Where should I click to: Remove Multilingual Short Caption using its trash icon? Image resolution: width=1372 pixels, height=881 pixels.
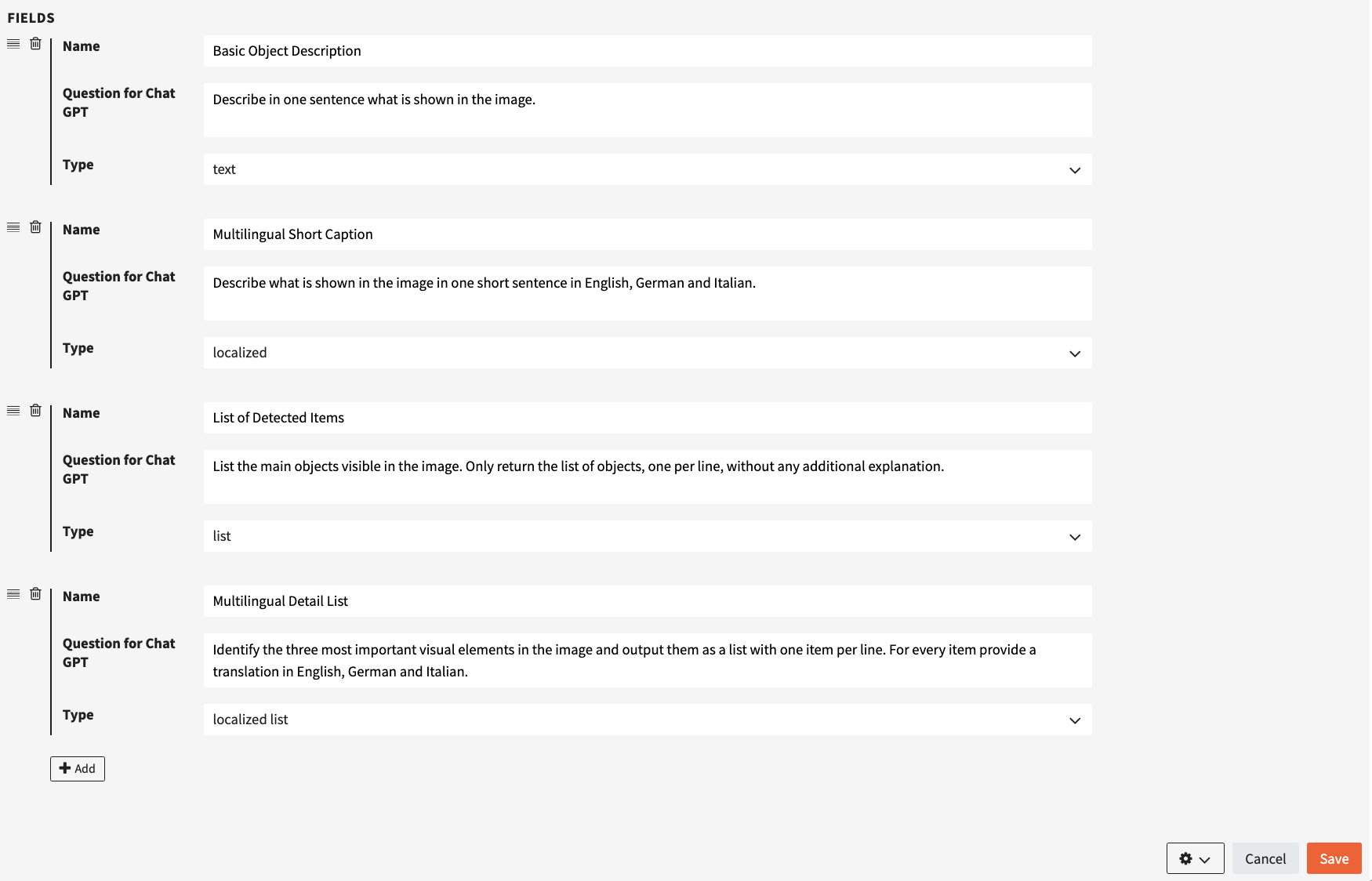pyautogui.click(x=35, y=227)
